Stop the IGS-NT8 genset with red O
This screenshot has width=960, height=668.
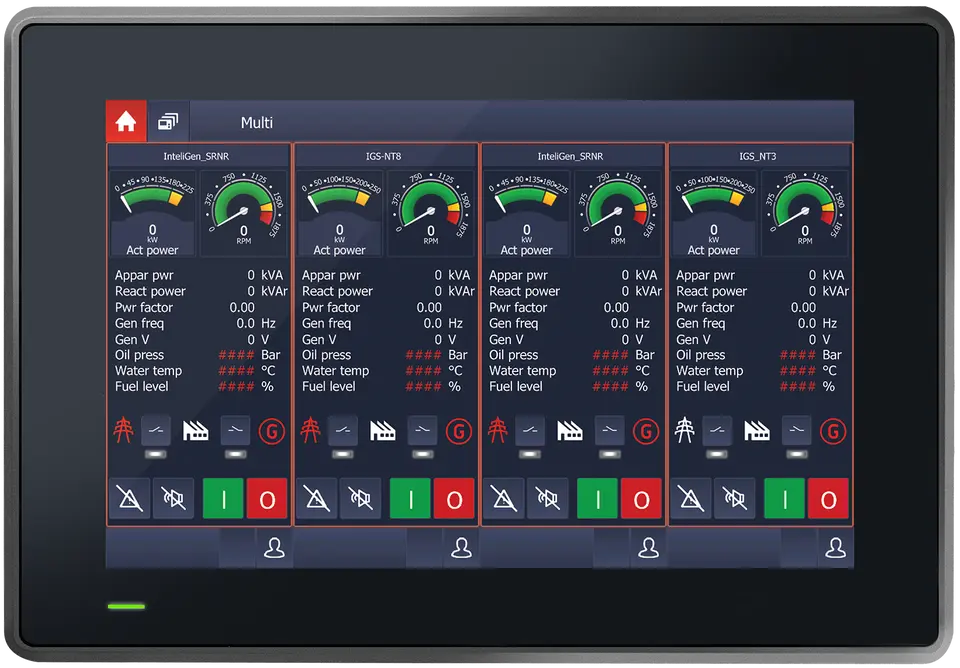coord(454,499)
